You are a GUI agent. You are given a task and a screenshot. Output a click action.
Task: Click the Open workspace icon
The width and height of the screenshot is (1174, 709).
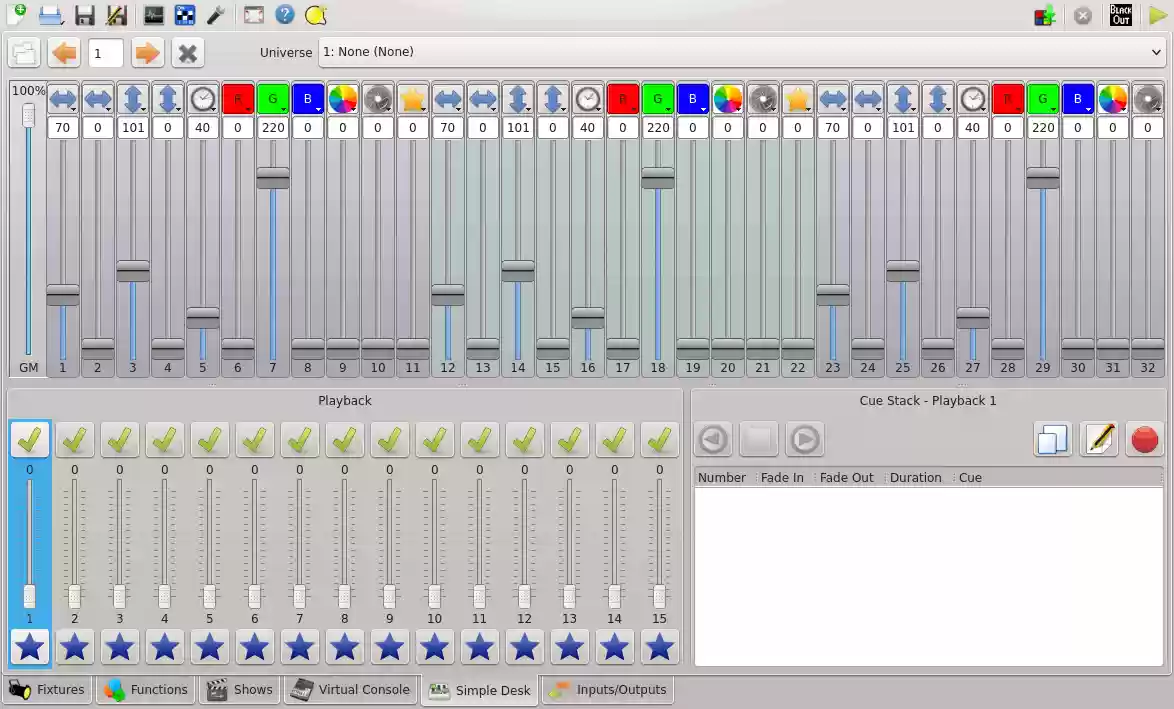coord(50,15)
